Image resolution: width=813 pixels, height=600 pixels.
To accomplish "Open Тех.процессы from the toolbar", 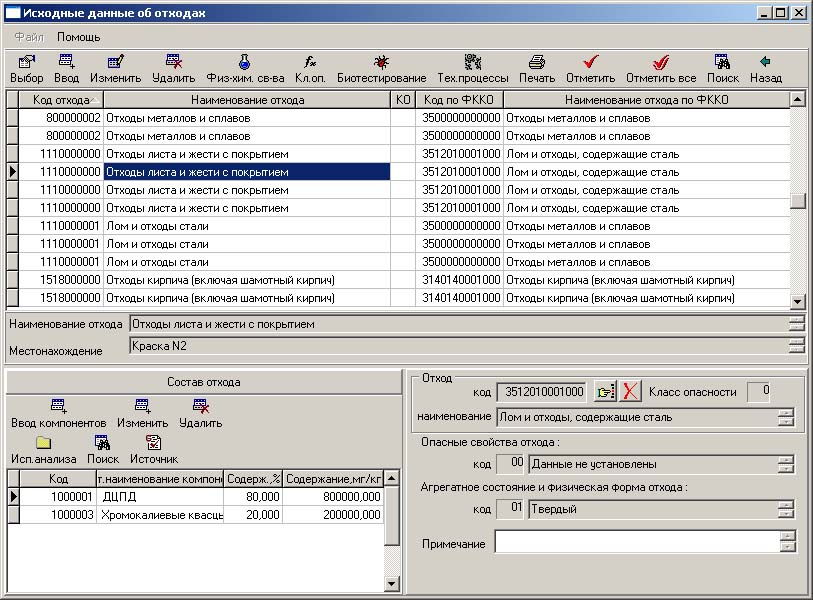I will click(x=472, y=69).
